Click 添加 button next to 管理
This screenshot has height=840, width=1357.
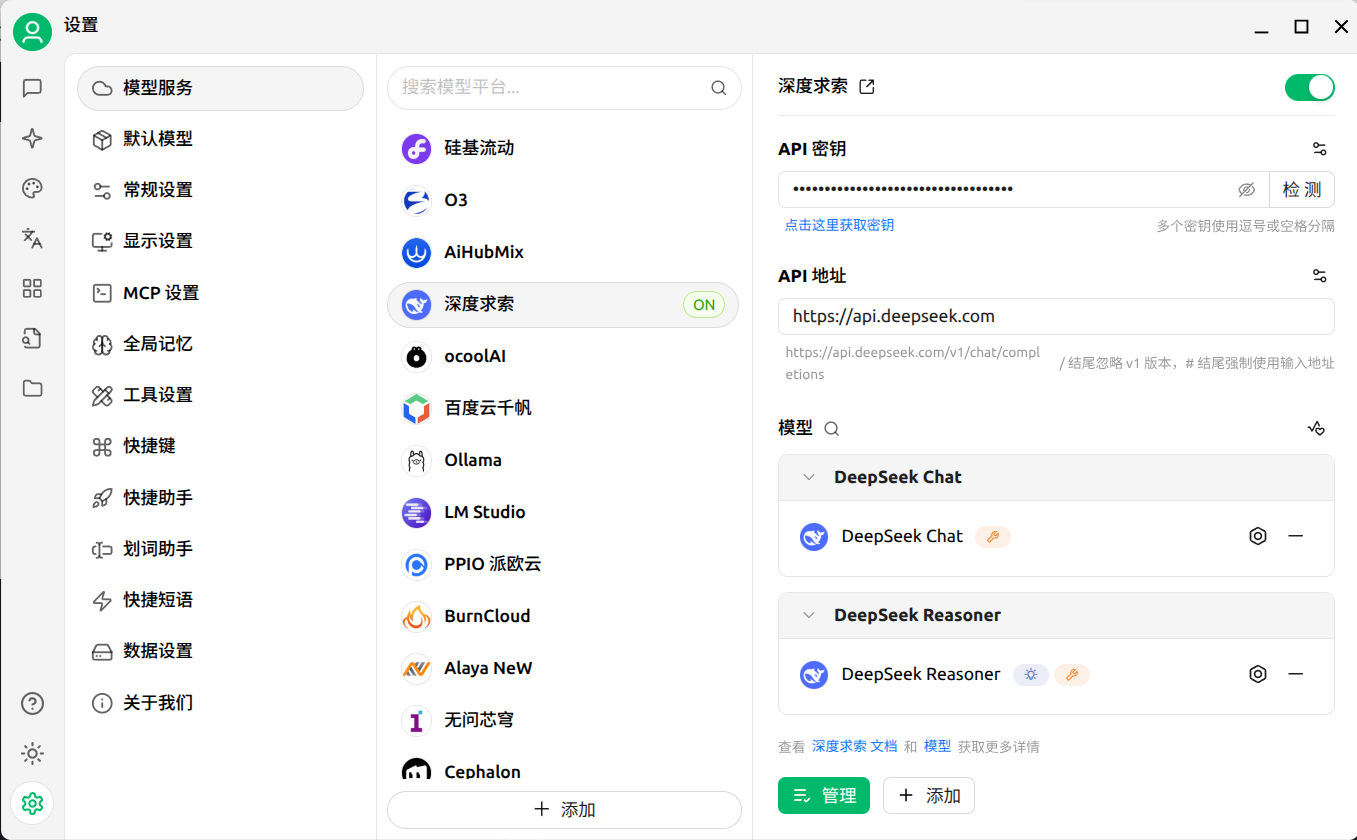929,796
